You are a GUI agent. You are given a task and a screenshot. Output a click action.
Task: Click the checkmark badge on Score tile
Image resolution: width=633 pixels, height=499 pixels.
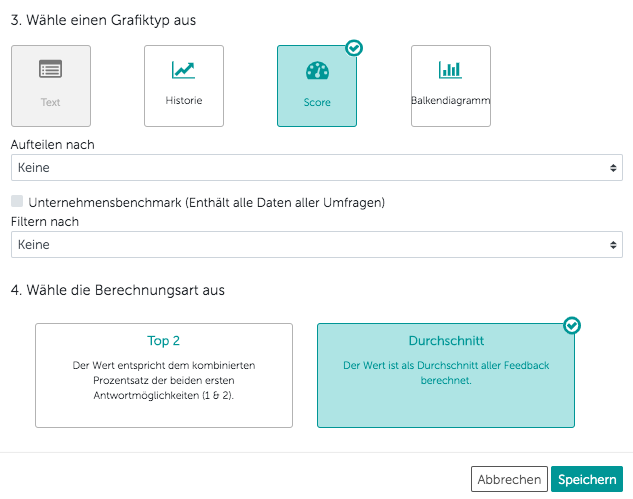353,48
